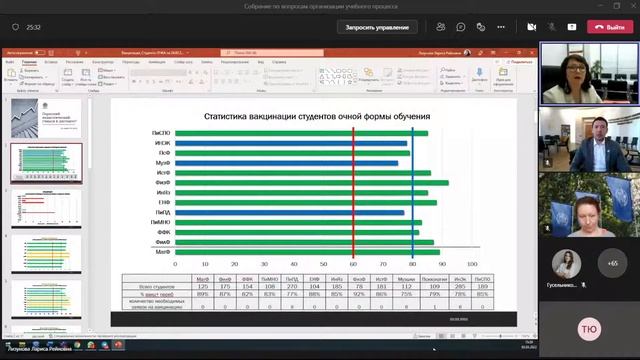Open the Раздел dropdown in Слайды group

click(108, 84)
